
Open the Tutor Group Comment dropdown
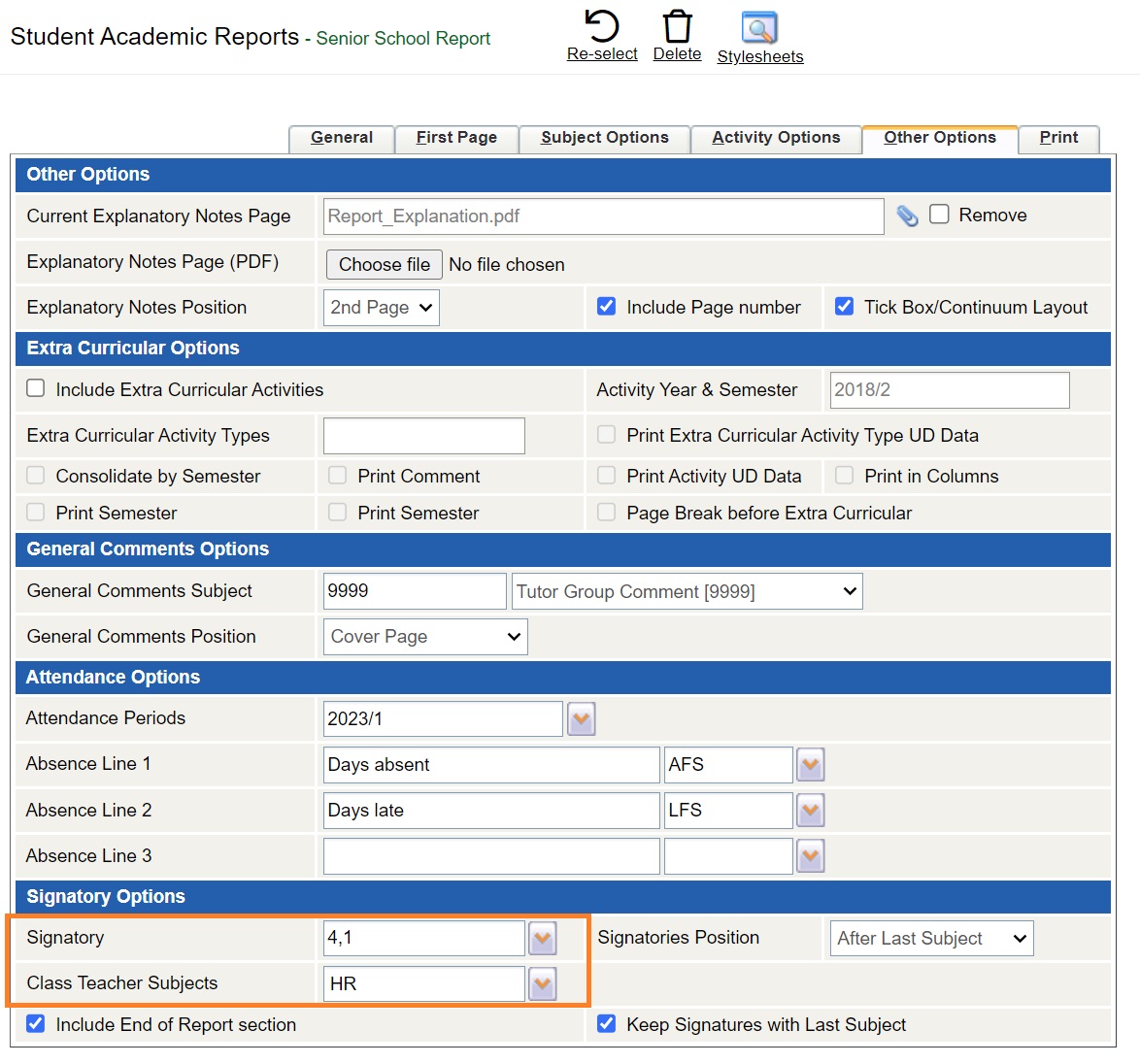click(687, 591)
